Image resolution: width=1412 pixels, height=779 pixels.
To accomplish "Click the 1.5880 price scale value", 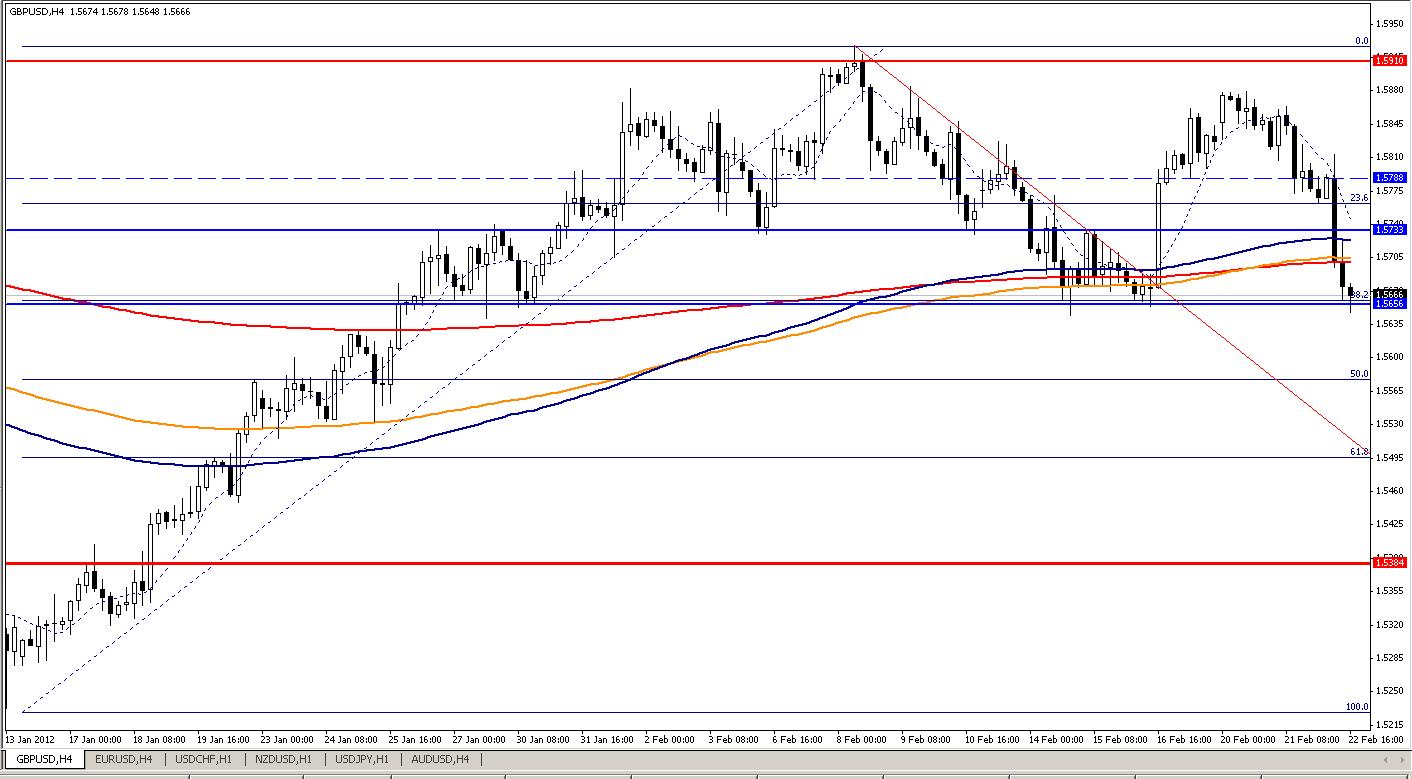I will point(1391,90).
